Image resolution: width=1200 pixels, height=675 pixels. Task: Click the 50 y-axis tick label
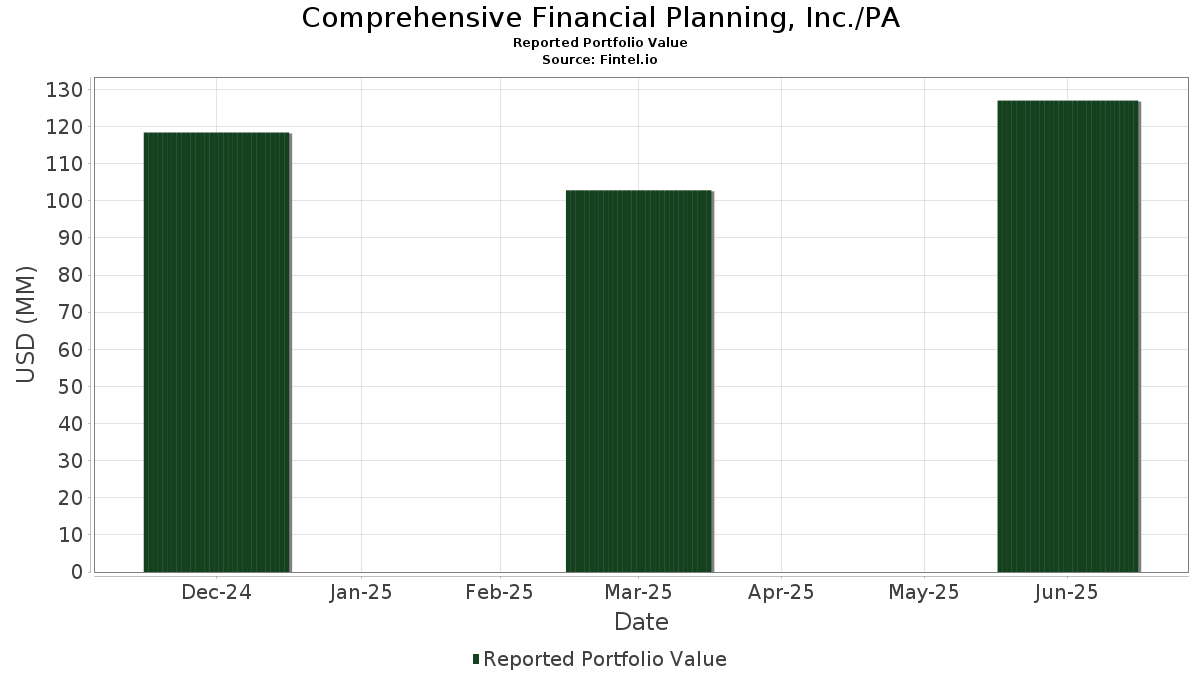tap(71, 387)
